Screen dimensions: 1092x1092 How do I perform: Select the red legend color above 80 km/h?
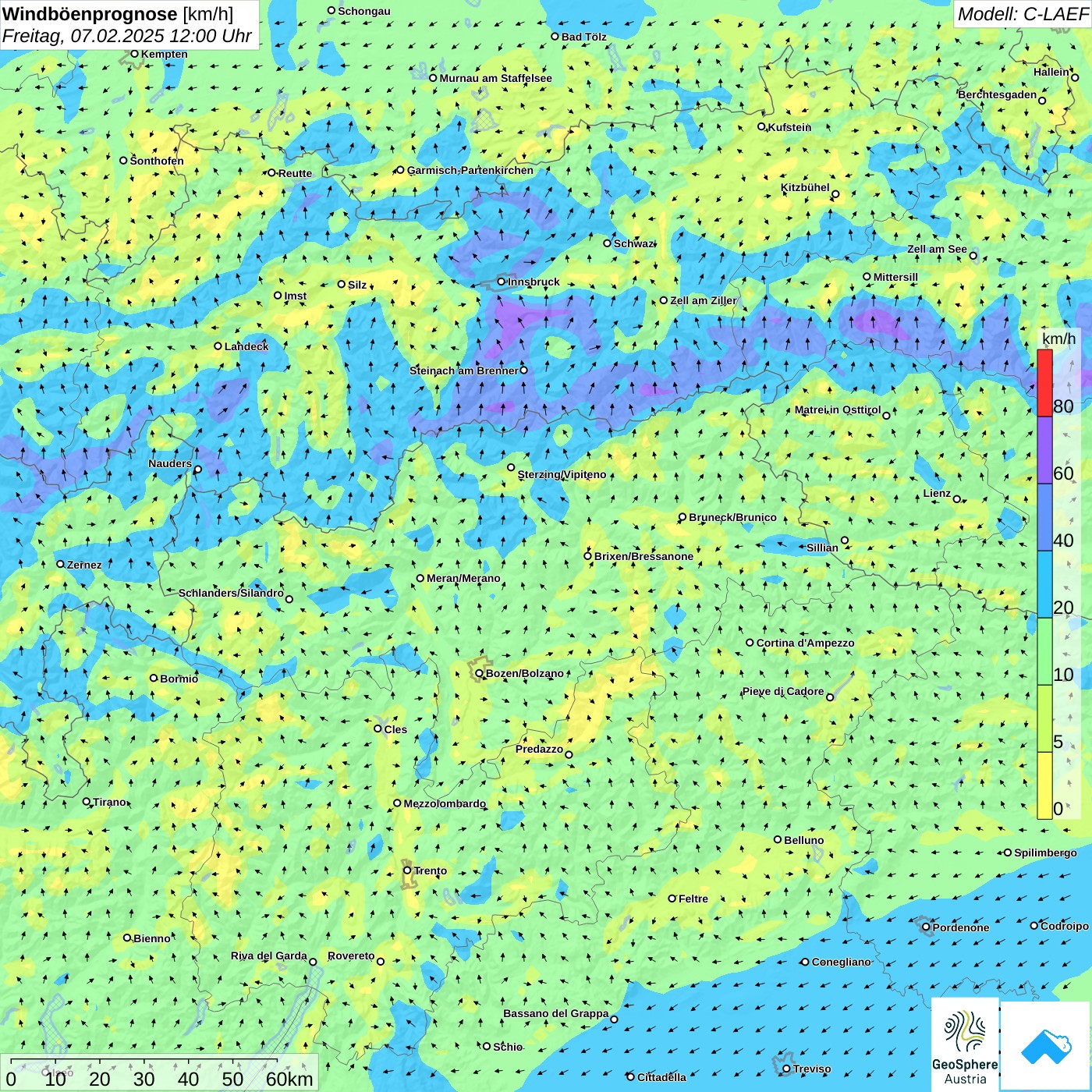(x=1044, y=383)
